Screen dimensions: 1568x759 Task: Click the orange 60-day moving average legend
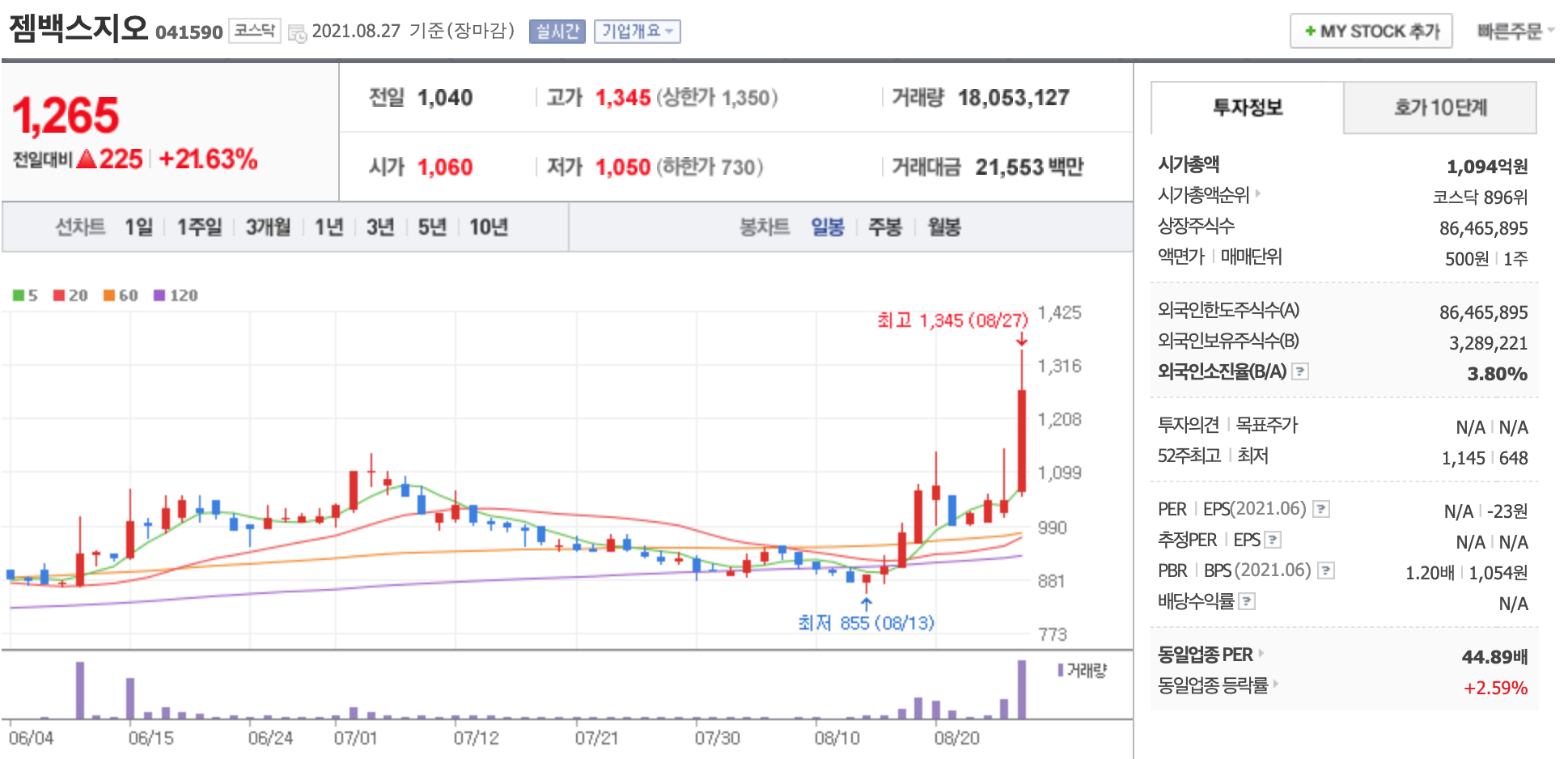tap(121, 295)
